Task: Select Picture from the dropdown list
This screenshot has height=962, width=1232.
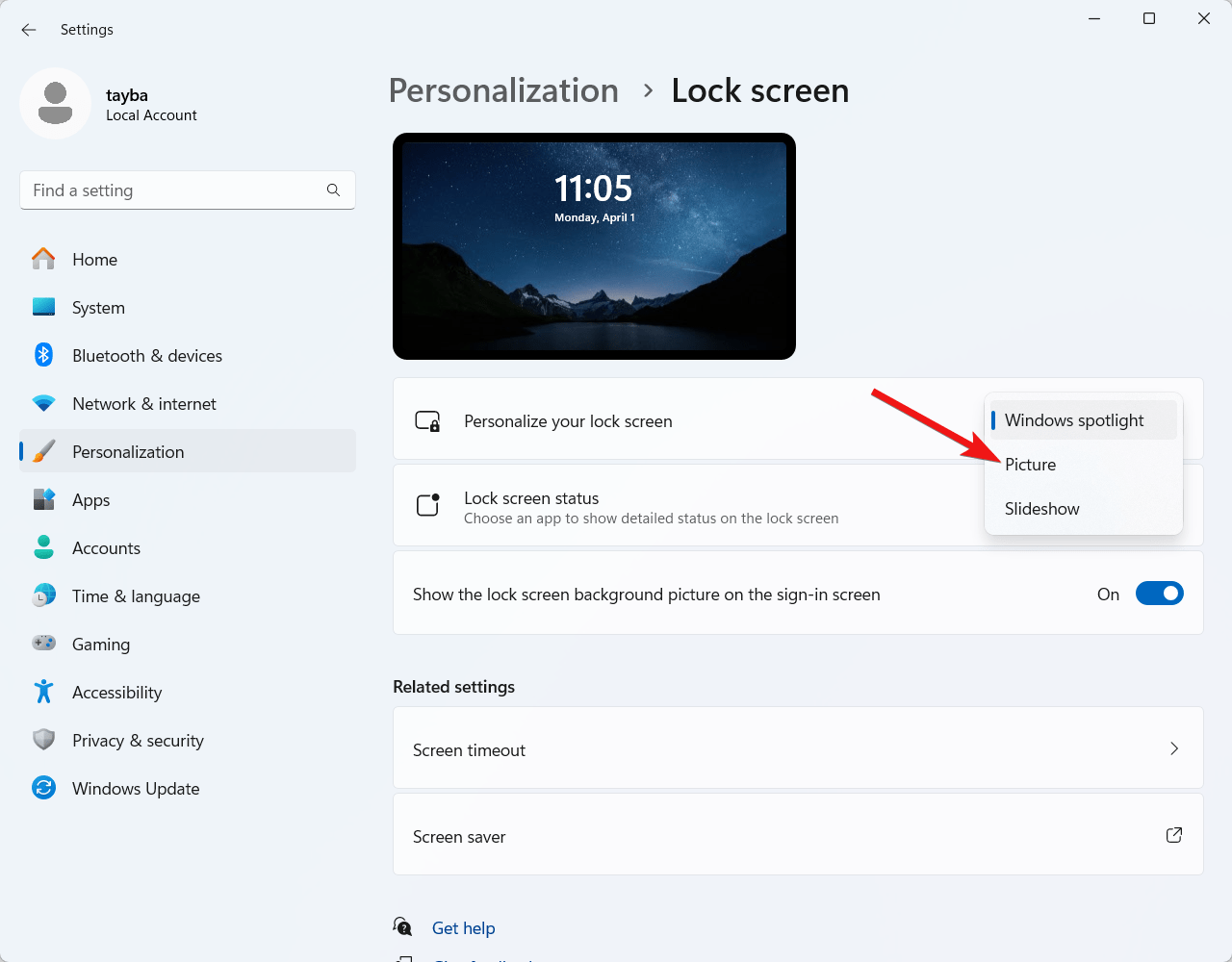Action: tap(1030, 465)
